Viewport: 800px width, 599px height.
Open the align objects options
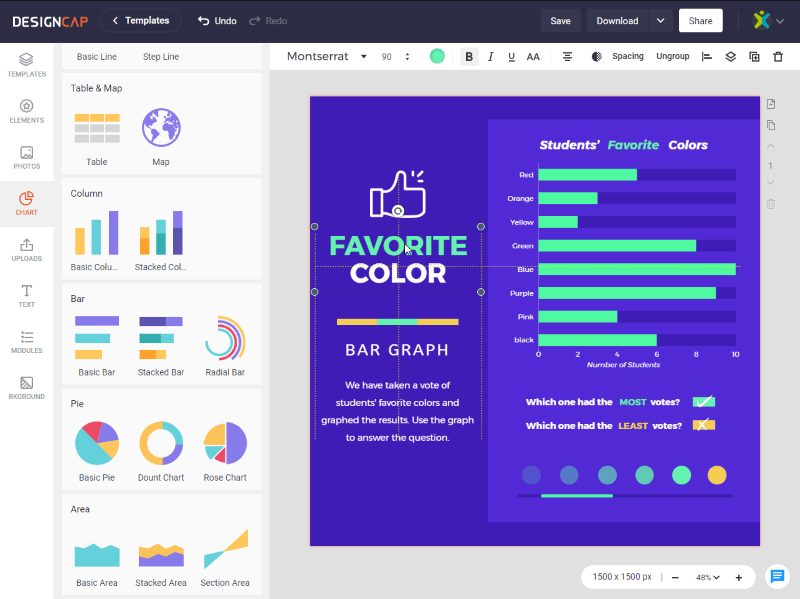(707, 57)
